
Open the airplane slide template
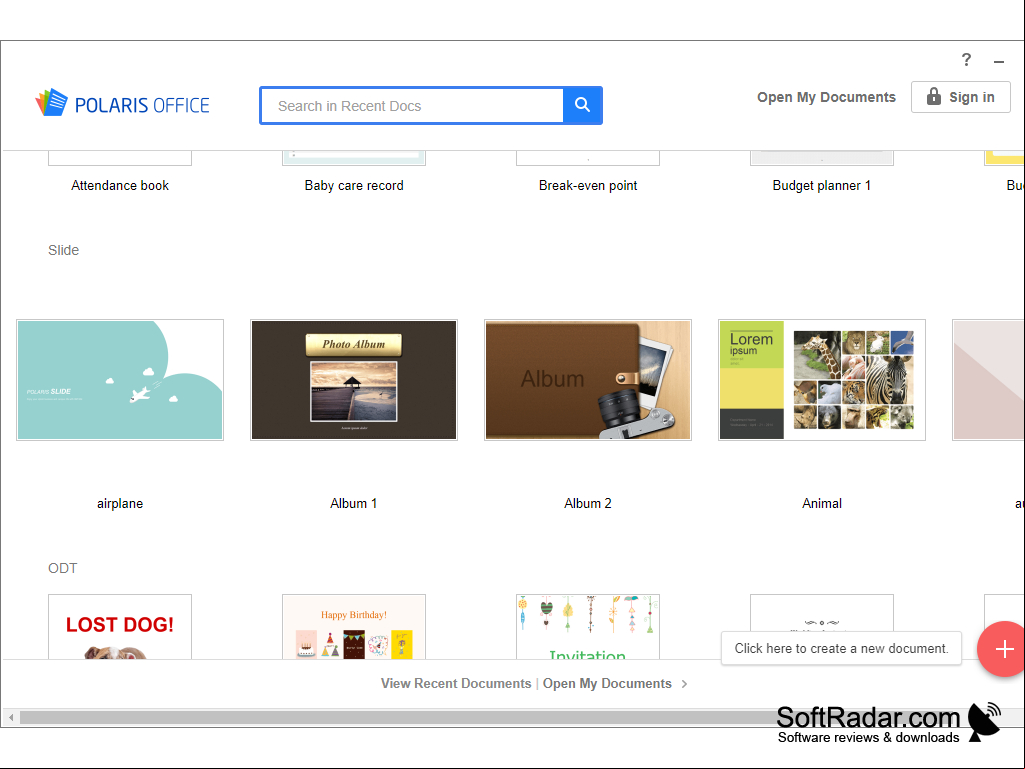tap(120, 380)
